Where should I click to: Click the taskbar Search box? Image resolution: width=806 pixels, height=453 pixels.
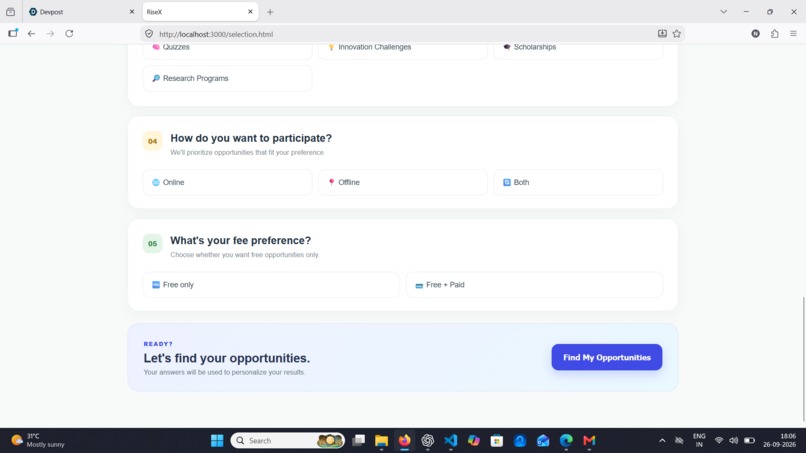pyautogui.click(x=287, y=441)
